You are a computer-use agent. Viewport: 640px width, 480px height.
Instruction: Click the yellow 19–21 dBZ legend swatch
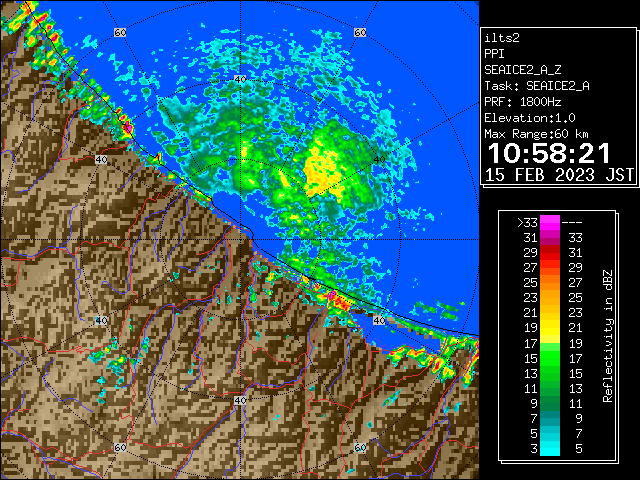pos(550,328)
